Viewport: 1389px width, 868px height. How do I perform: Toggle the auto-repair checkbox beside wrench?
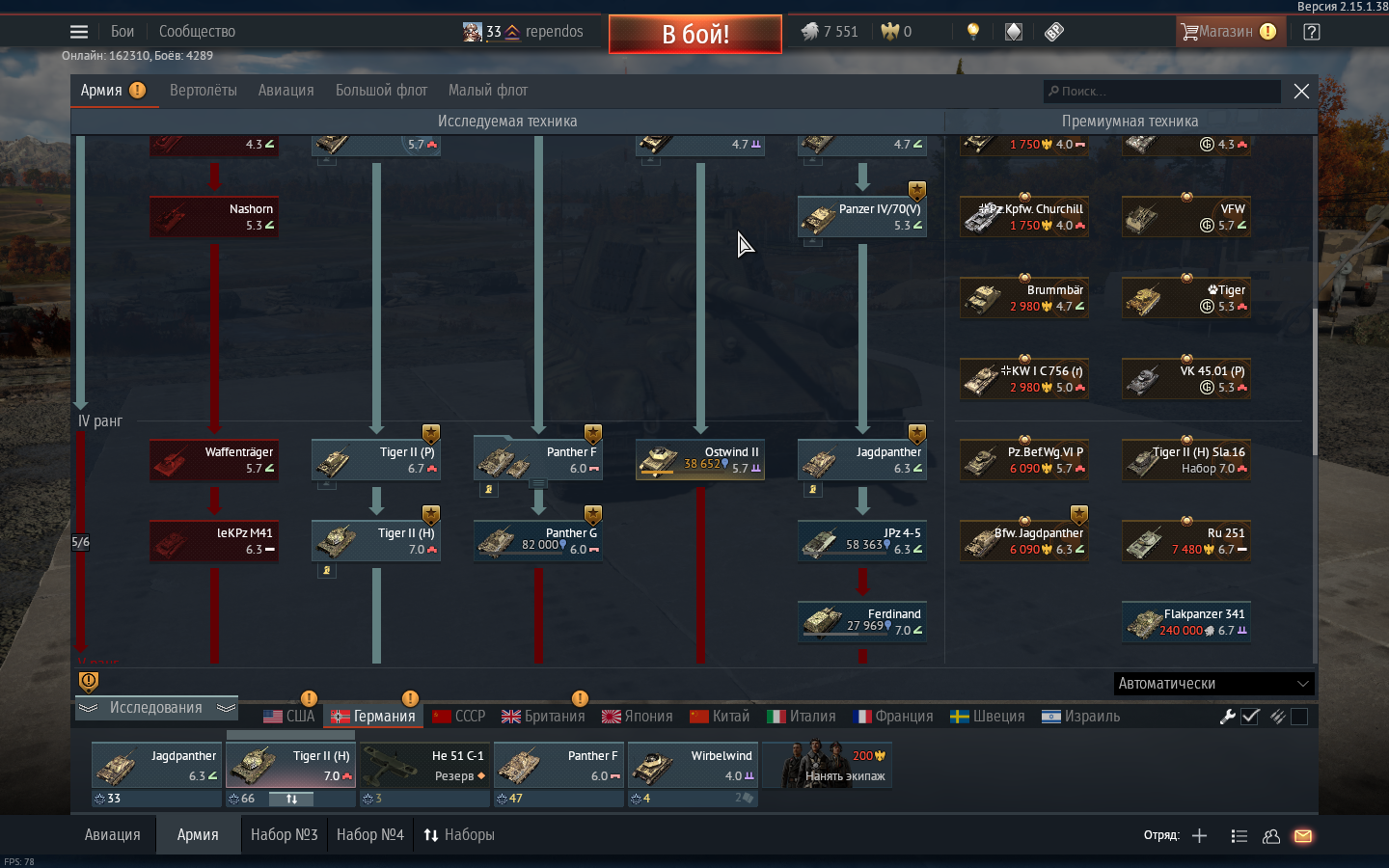coord(1250,717)
